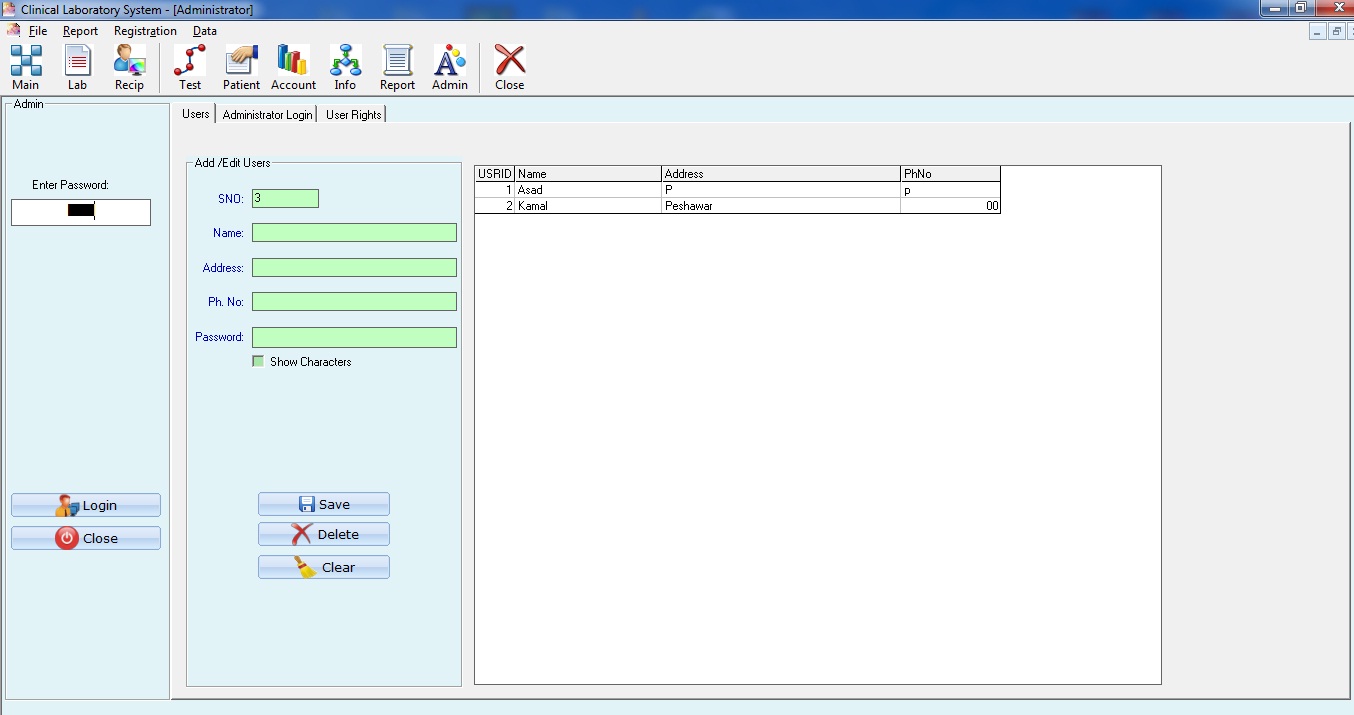This screenshot has width=1354, height=715.
Task: Open the Test toolbar icon
Action: click(190, 68)
